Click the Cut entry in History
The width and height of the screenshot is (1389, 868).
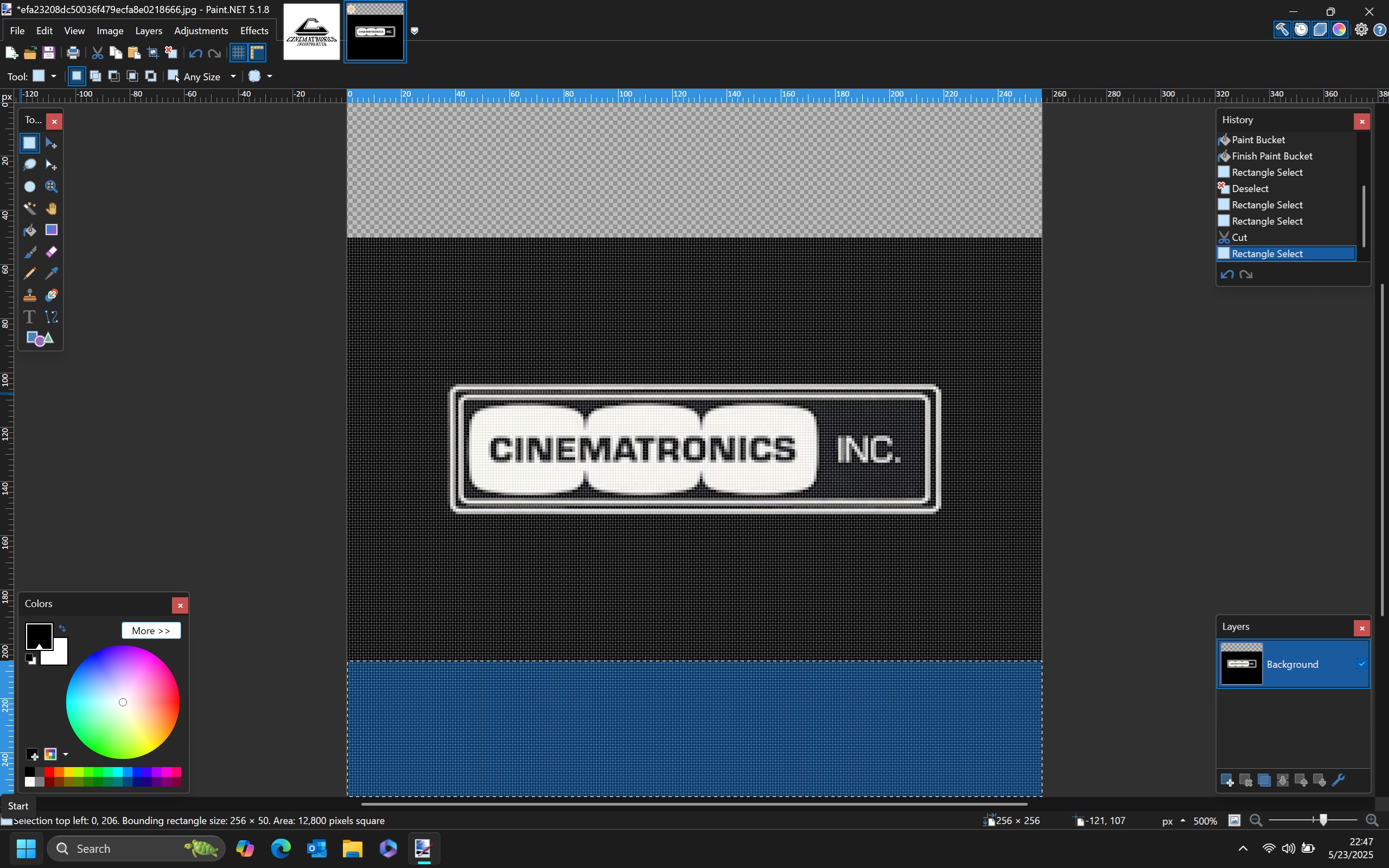1239,237
